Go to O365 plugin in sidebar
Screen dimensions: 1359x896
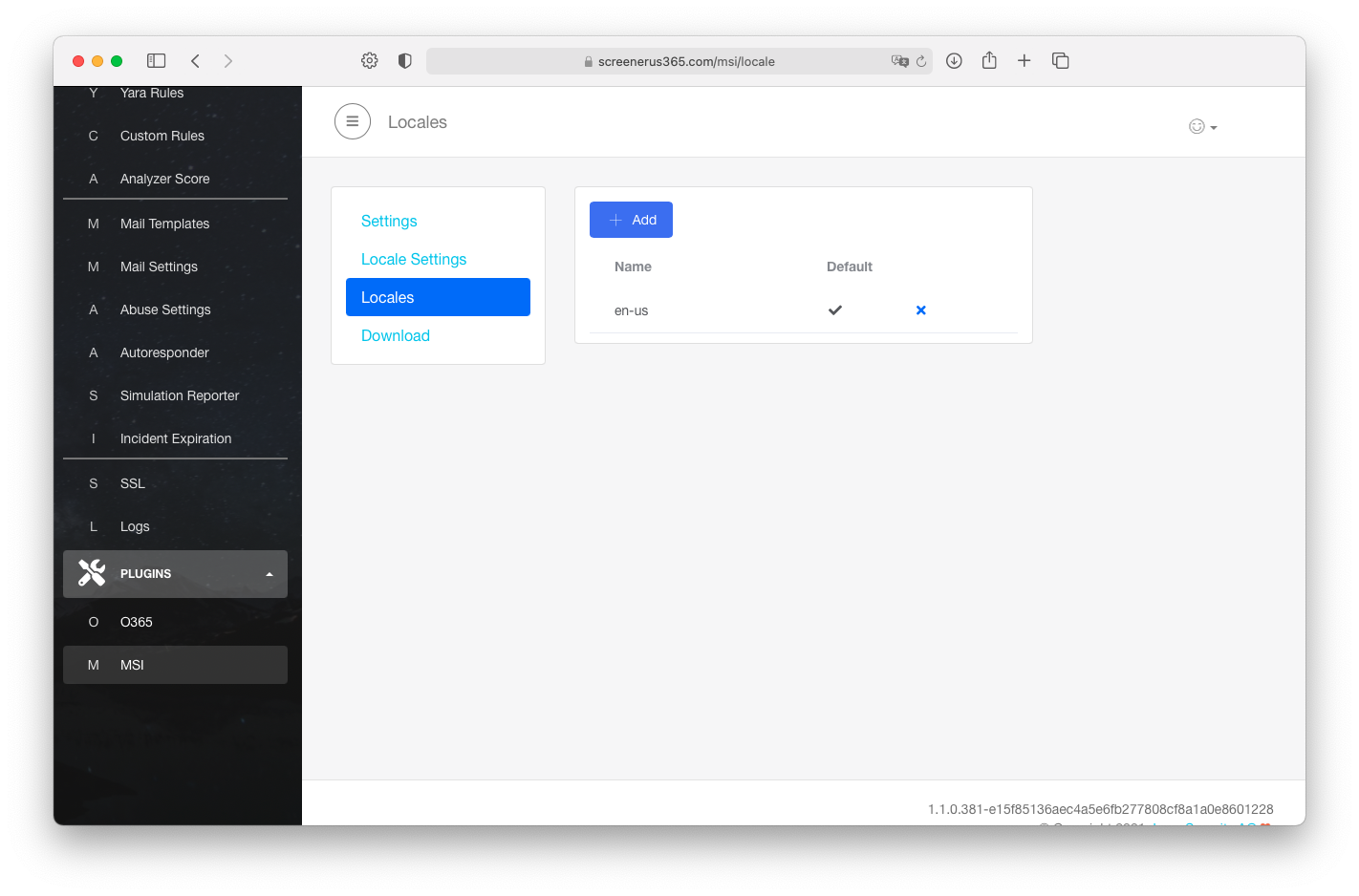coord(137,622)
